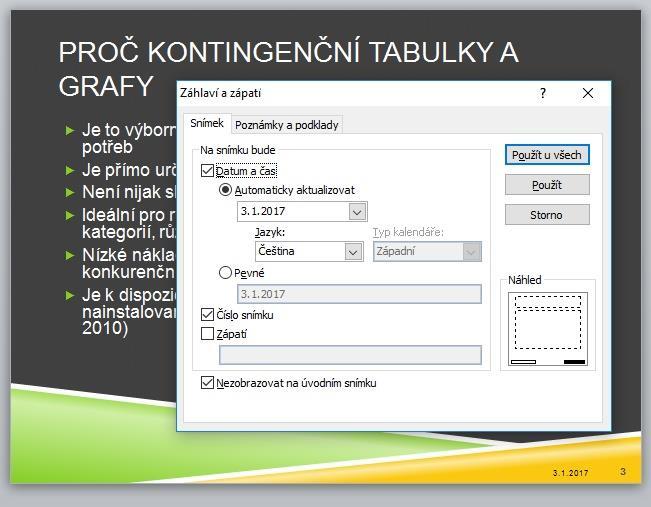The image size is (651, 507).
Task: Switch to Poznámky a podklady tab
Action: point(286,125)
